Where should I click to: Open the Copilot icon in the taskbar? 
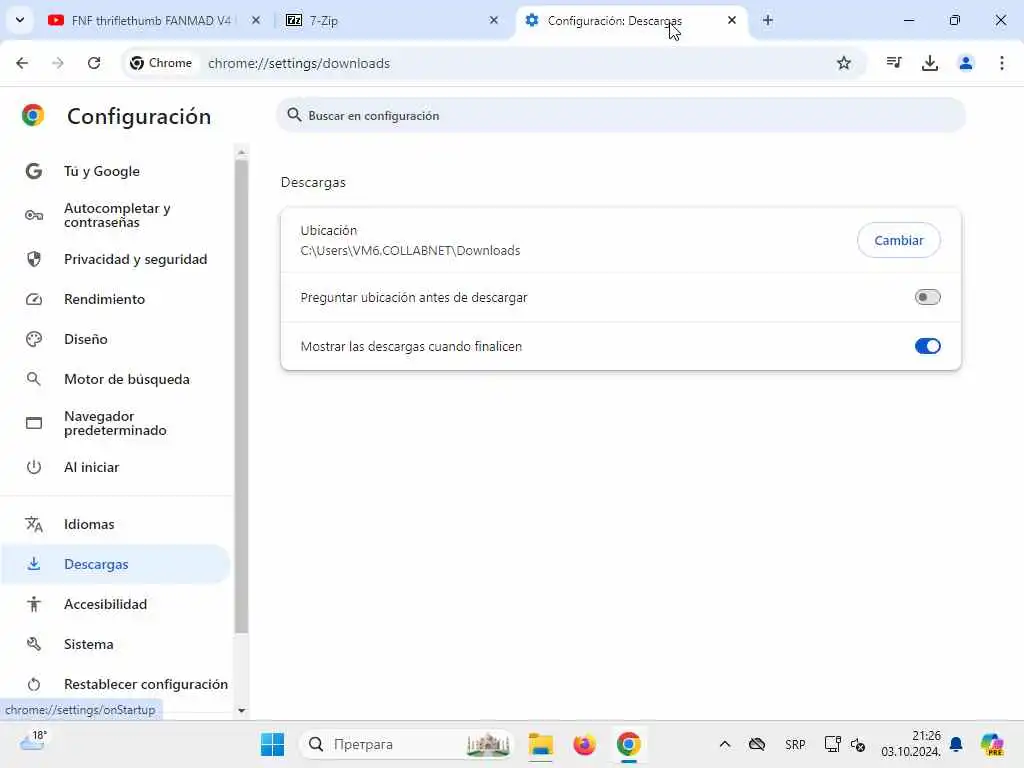992,744
